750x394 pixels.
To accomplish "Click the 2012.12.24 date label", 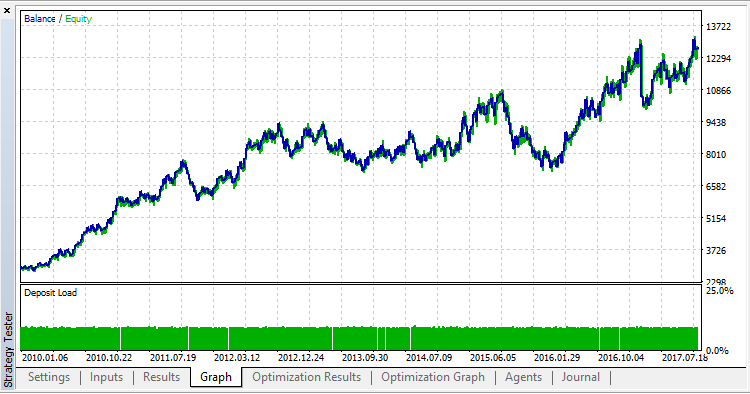I will [301, 358].
